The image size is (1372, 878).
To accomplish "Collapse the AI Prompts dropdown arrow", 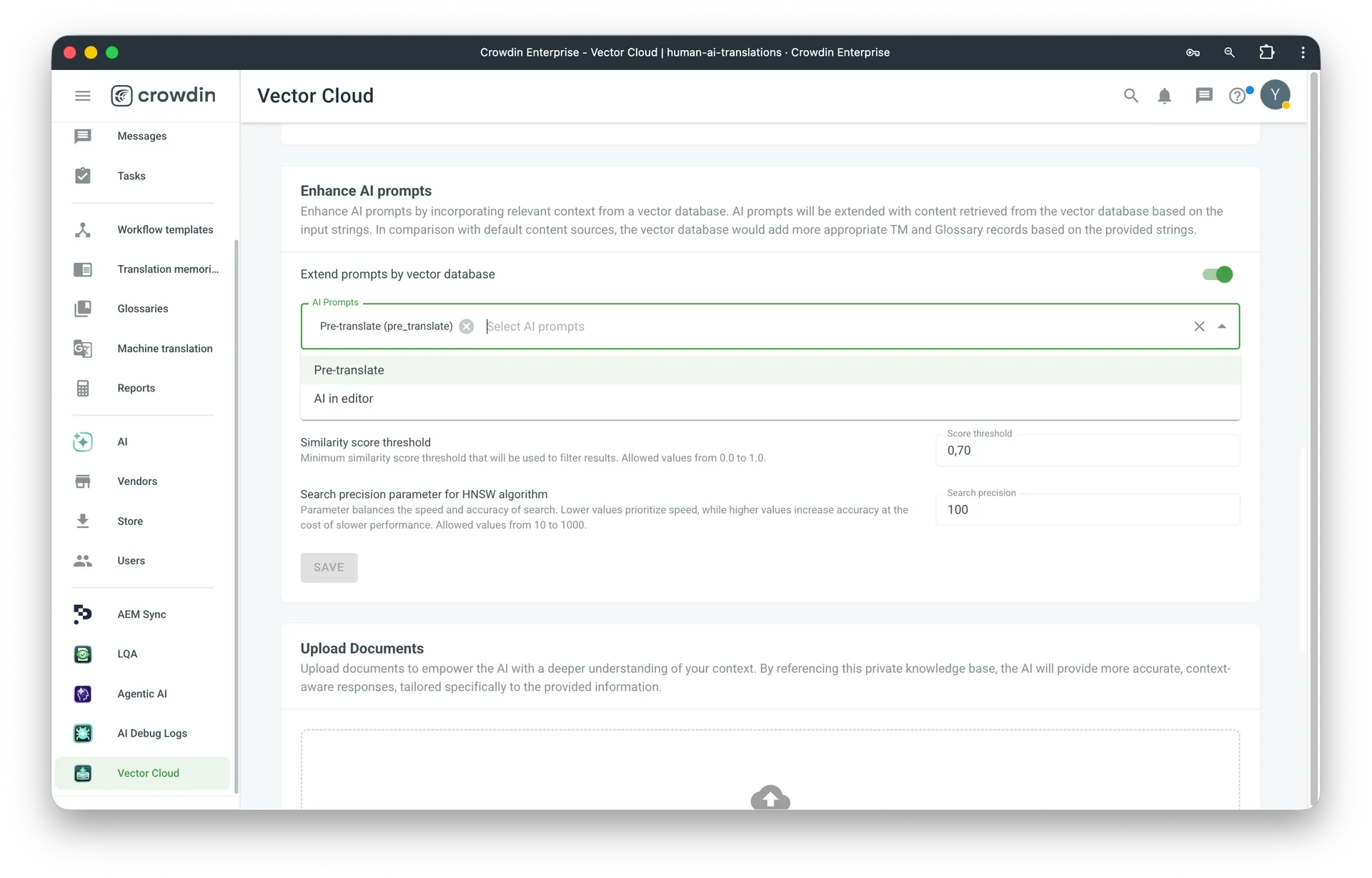I will coord(1222,326).
